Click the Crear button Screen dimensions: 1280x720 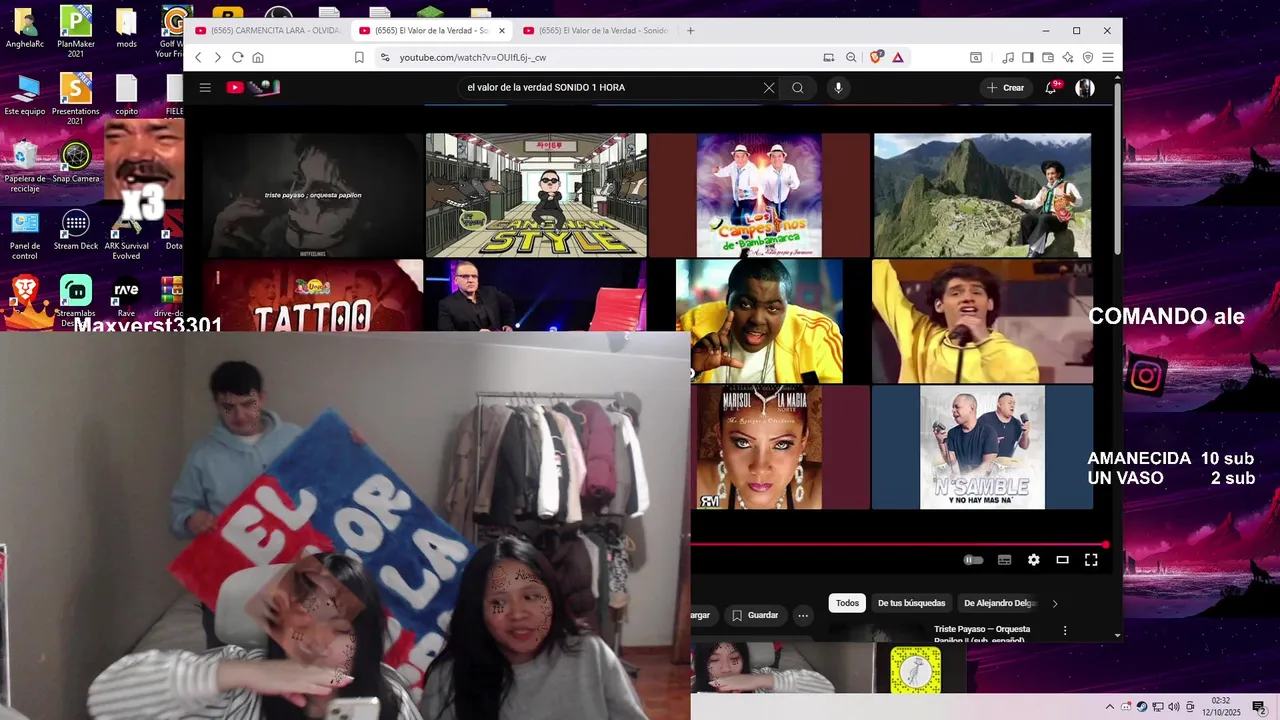point(1006,88)
